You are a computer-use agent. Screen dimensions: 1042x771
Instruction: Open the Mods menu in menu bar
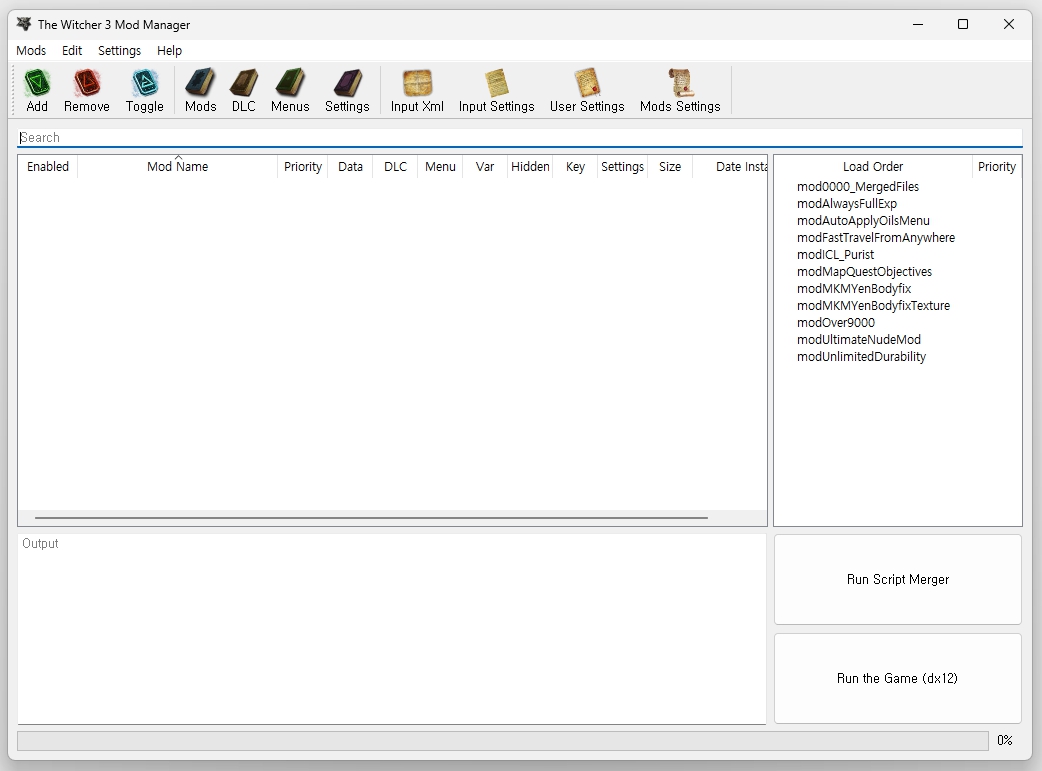[x=31, y=50]
